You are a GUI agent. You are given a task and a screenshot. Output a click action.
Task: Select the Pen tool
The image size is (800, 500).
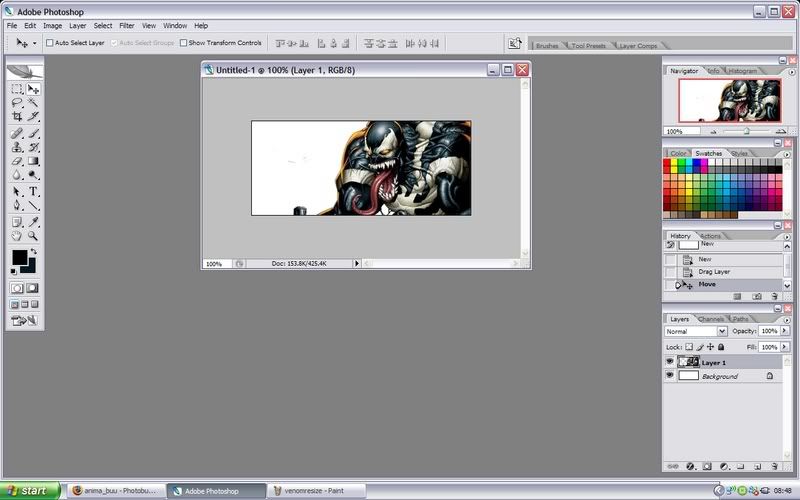coord(17,206)
